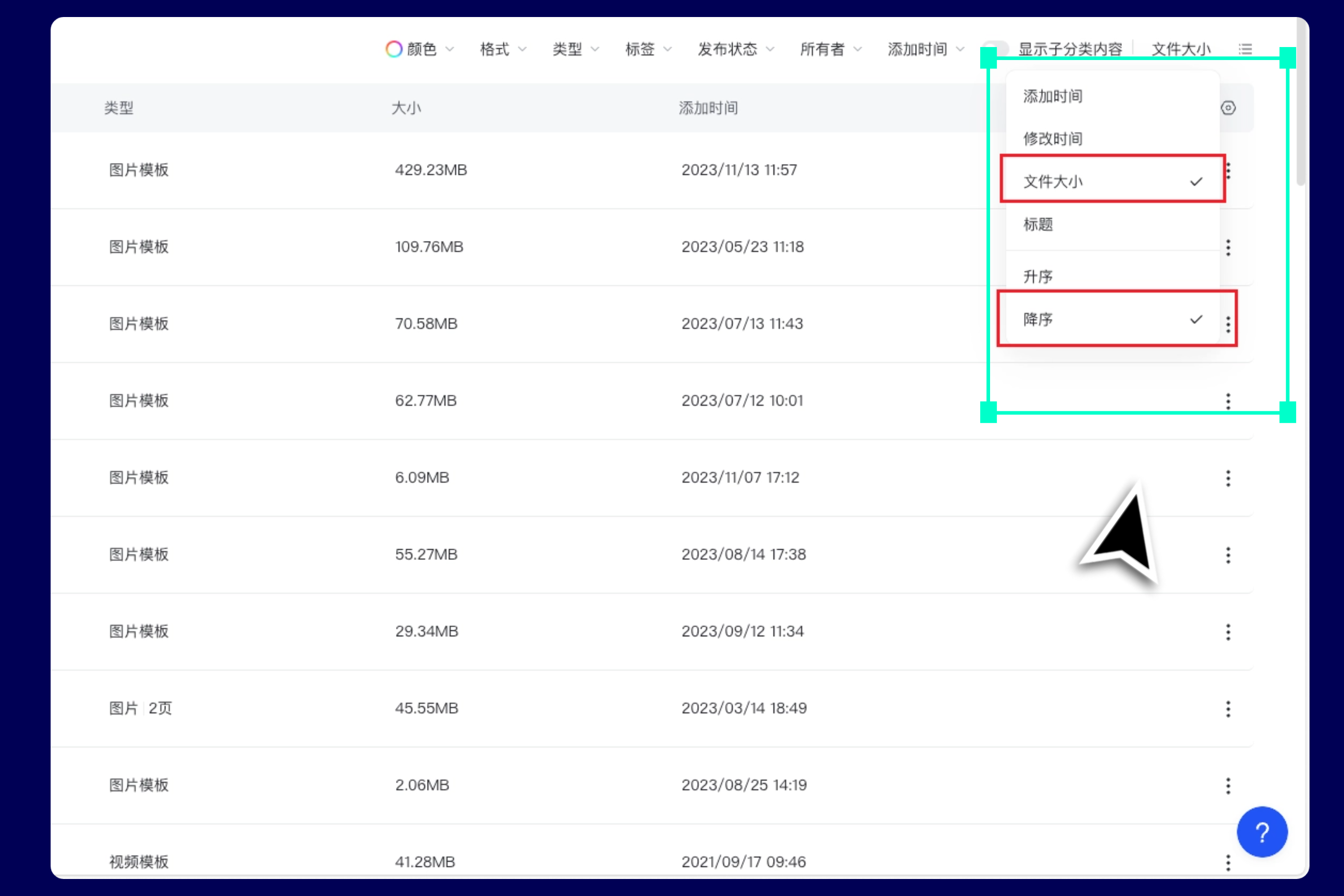Open more options for 55.27MB row
This screenshot has height=896, width=1344.
[x=1228, y=555]
